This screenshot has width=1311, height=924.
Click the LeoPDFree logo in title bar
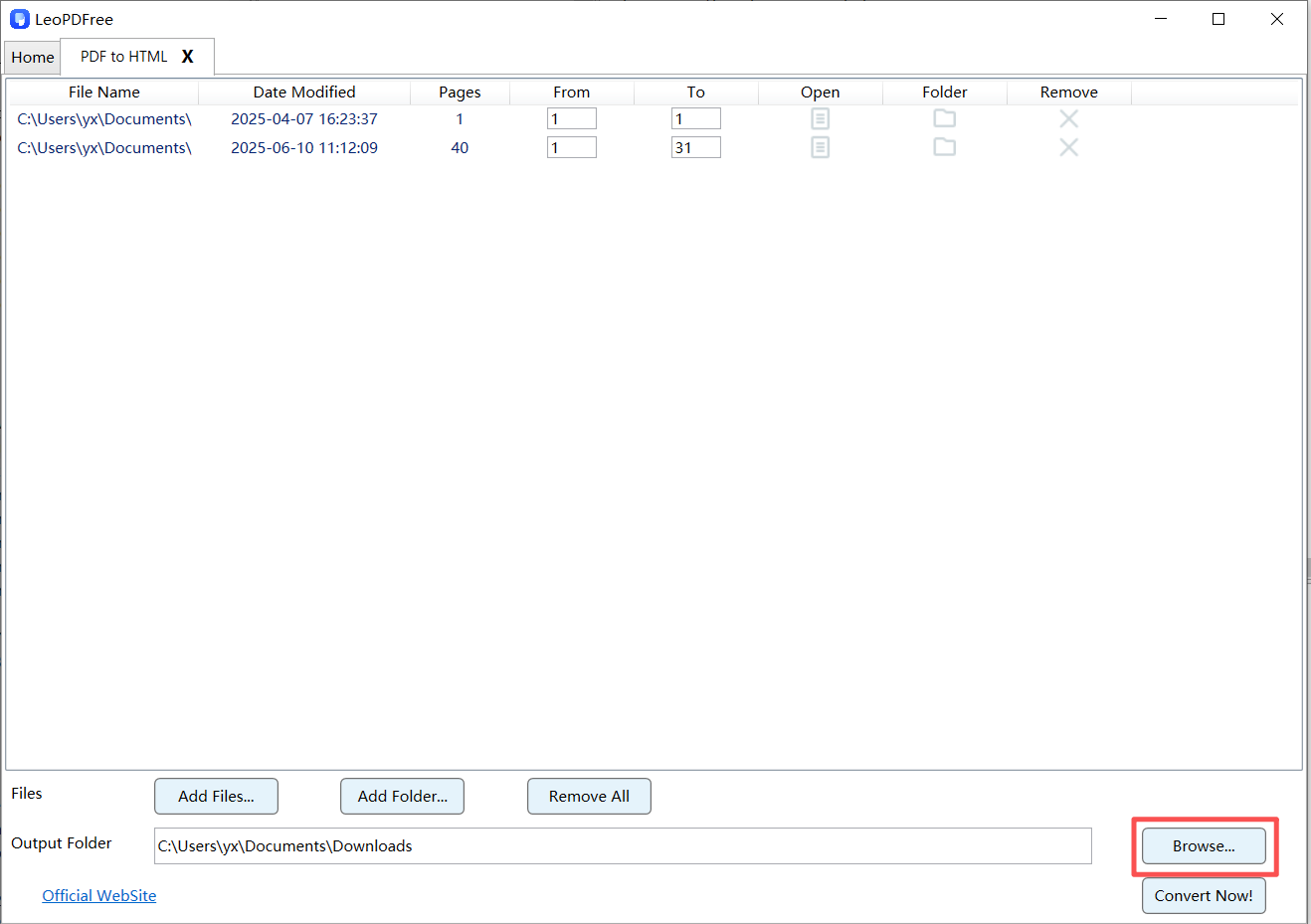[20, 18]
